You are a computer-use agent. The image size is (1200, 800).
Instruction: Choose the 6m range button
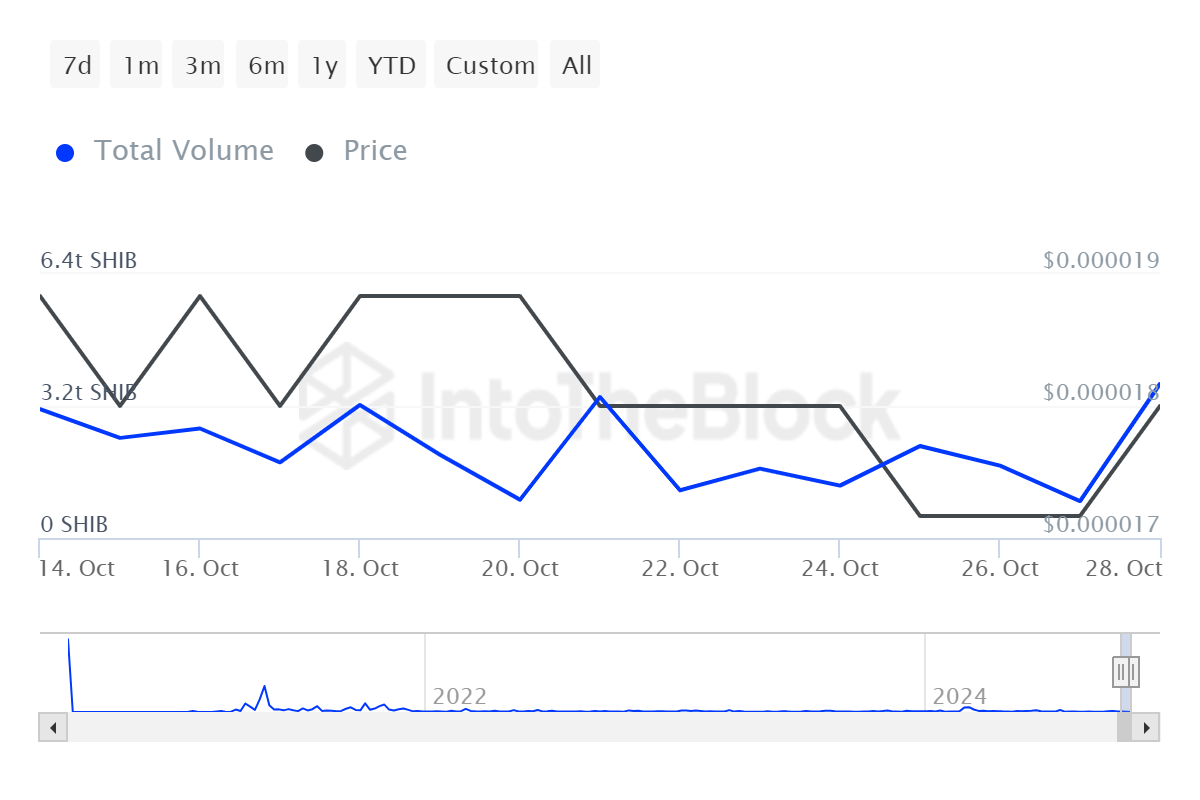[x=266, y=66]
